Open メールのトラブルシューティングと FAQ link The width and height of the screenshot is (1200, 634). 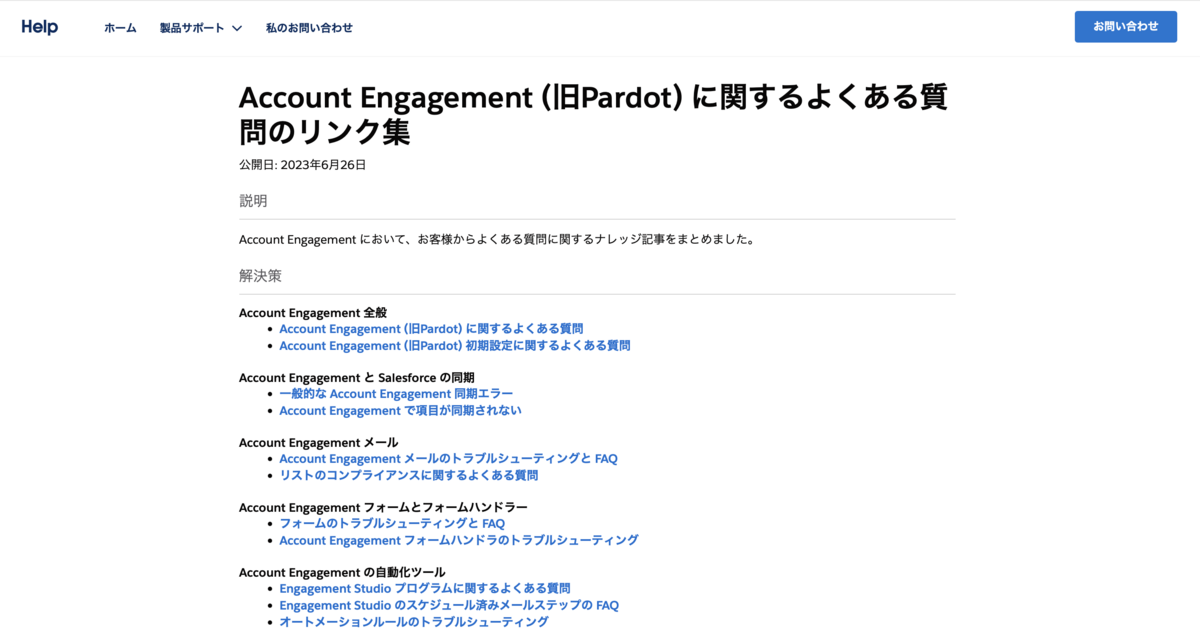[x=448, y=458]
